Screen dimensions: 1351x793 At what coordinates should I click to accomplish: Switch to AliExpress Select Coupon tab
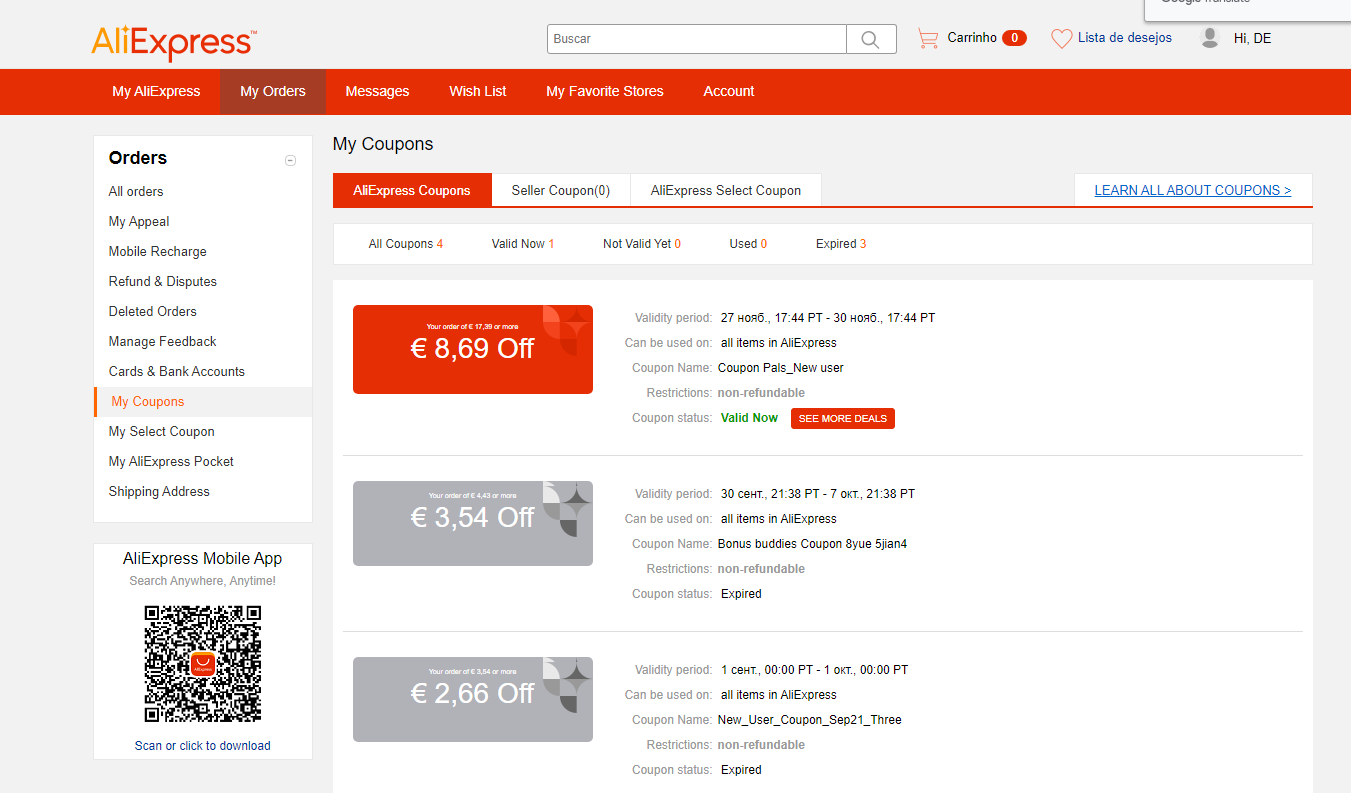pos(726,190)
